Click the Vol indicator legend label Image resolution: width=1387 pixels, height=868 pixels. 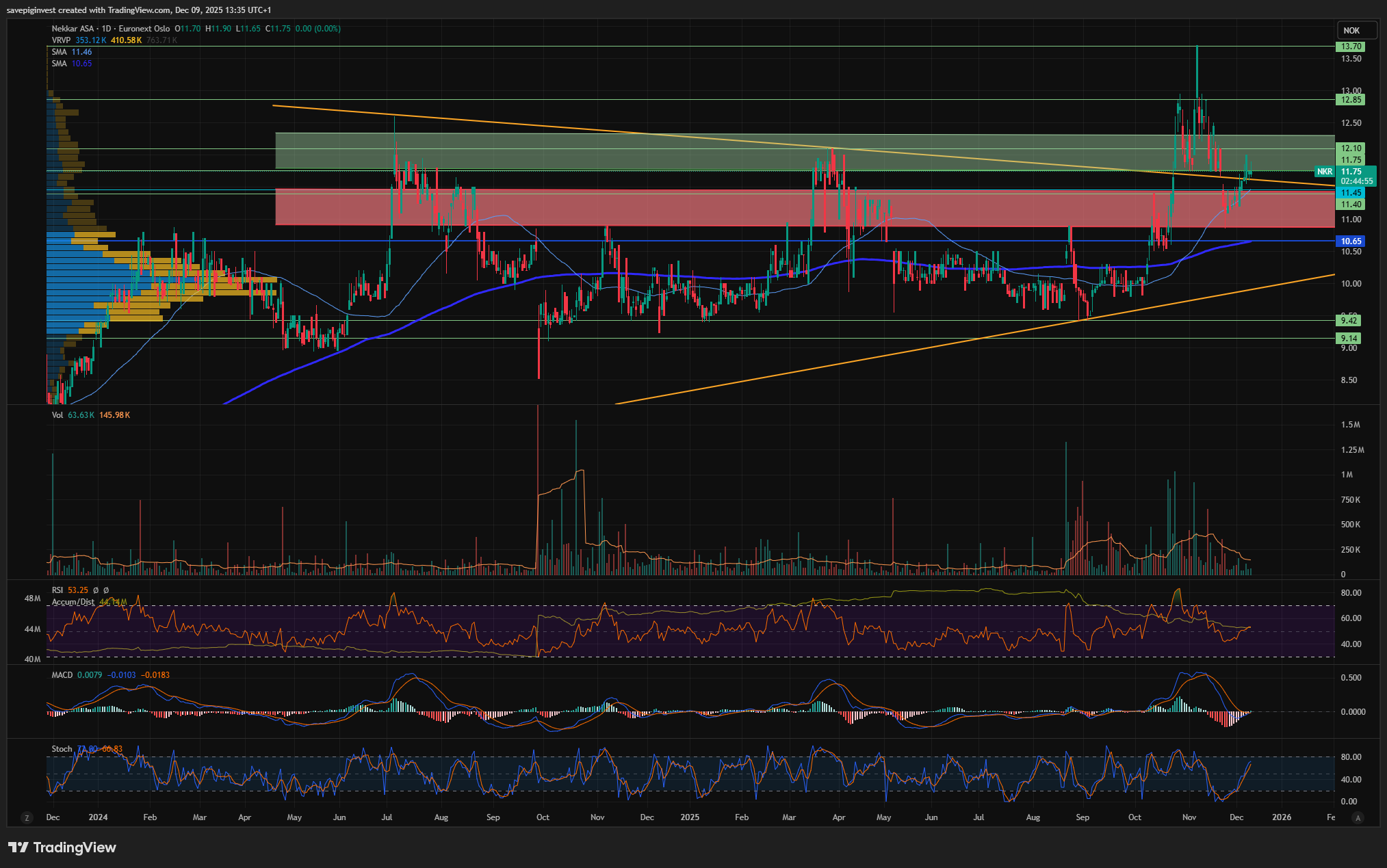click(57, 415)
